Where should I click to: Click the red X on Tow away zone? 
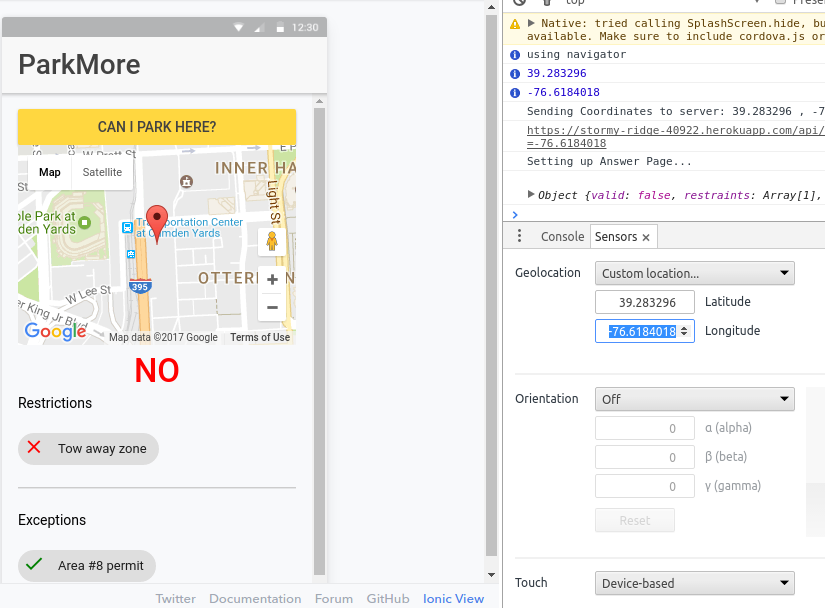[34, 448]
